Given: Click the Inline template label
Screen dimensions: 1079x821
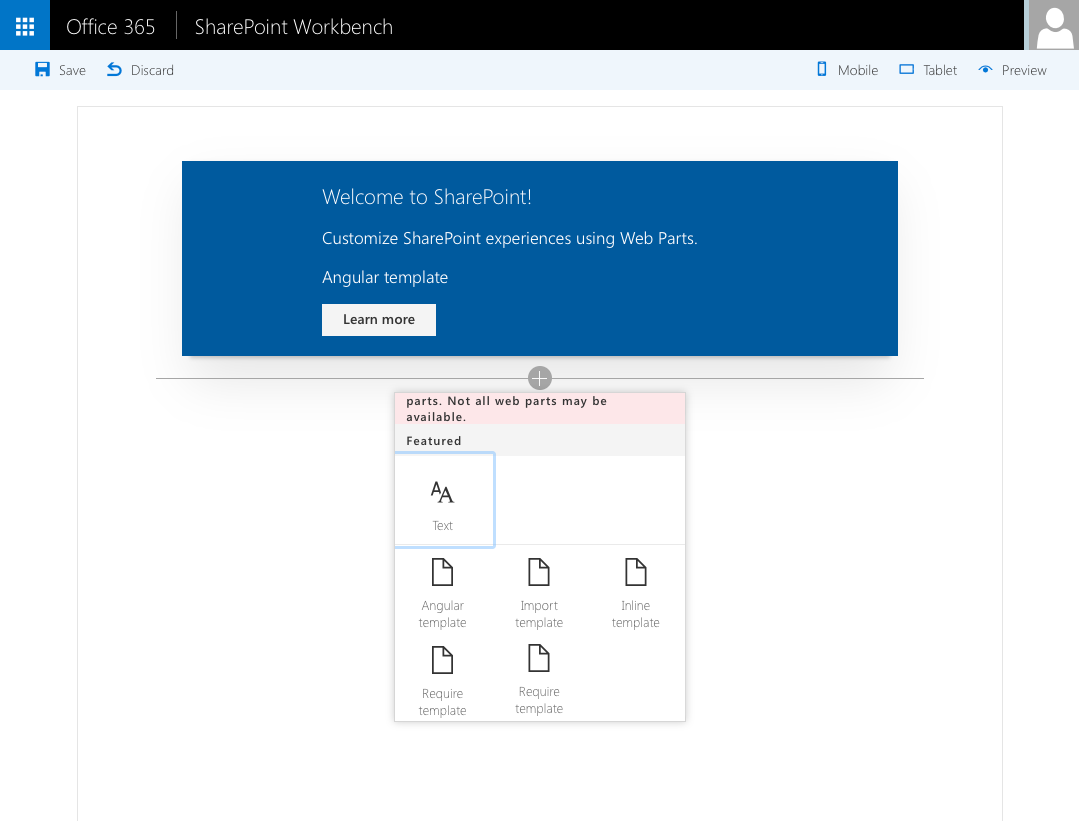Looking at the screenshot, I should (x=635, y=614).
